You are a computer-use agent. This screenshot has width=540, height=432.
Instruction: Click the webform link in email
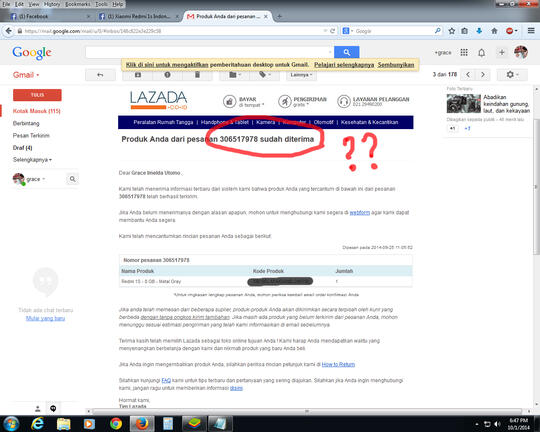click(360, 213)
